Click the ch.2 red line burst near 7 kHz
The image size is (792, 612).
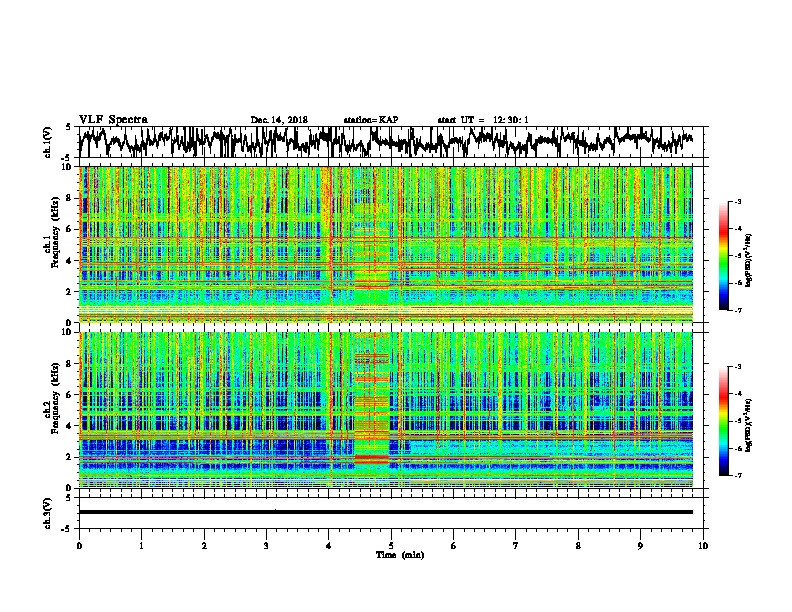(x=372, y=379)
